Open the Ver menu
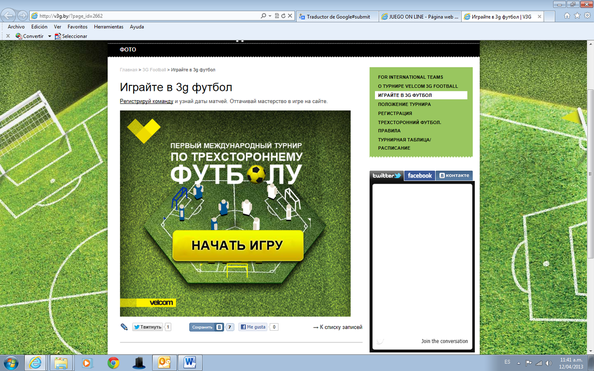The image size is (594, 371). tap(58, 27)
